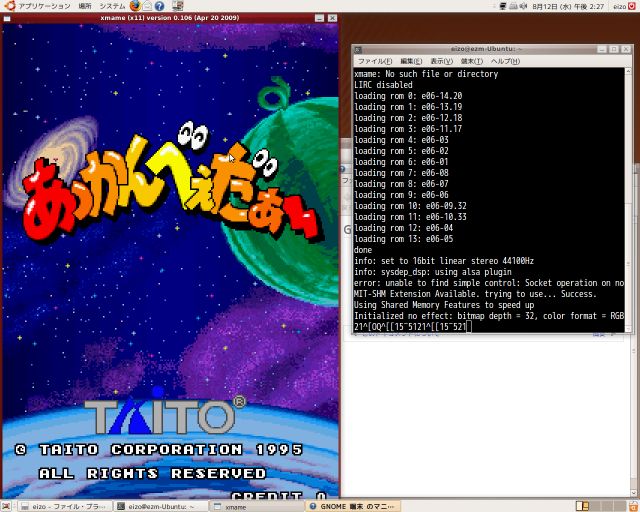
Task: Switch to the first workspace in the switcher
Action: point(582,506)
